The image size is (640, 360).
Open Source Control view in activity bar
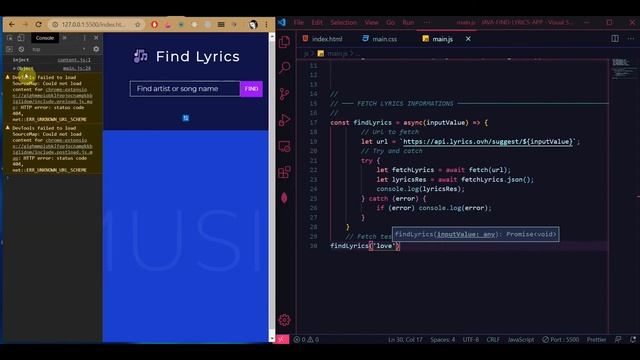tap(284, 94)
